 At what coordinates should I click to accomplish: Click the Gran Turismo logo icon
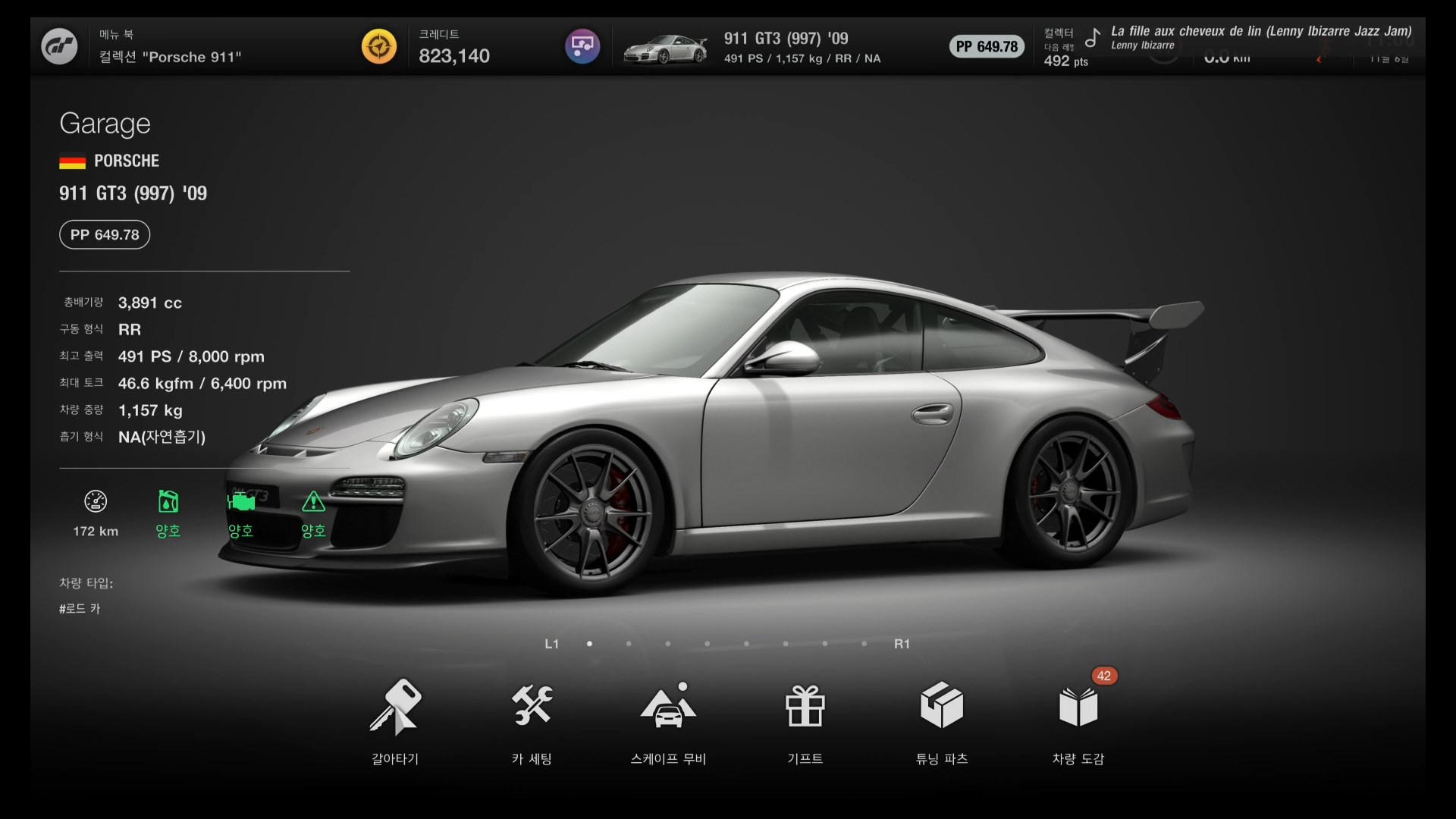coord(59,47)
